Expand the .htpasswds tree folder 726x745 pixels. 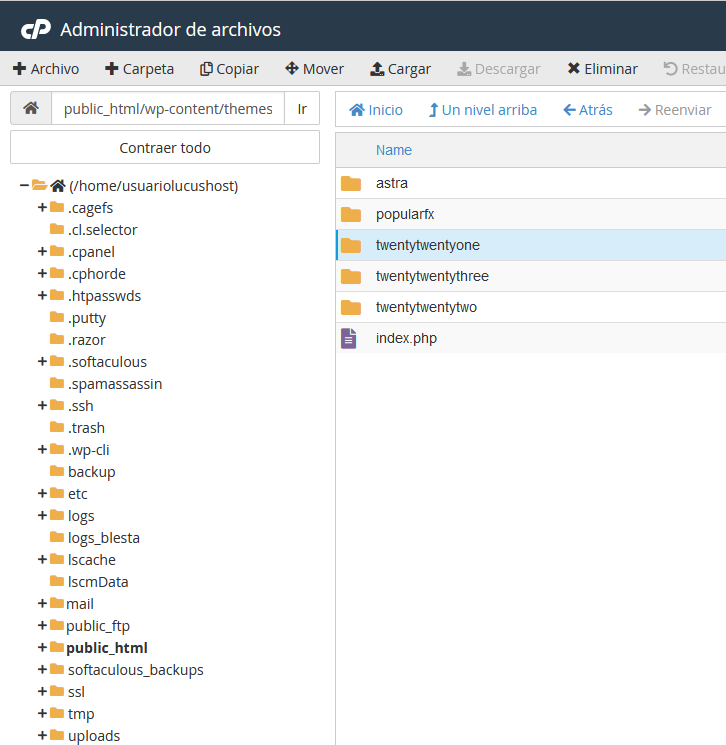(x=42, y=296)
